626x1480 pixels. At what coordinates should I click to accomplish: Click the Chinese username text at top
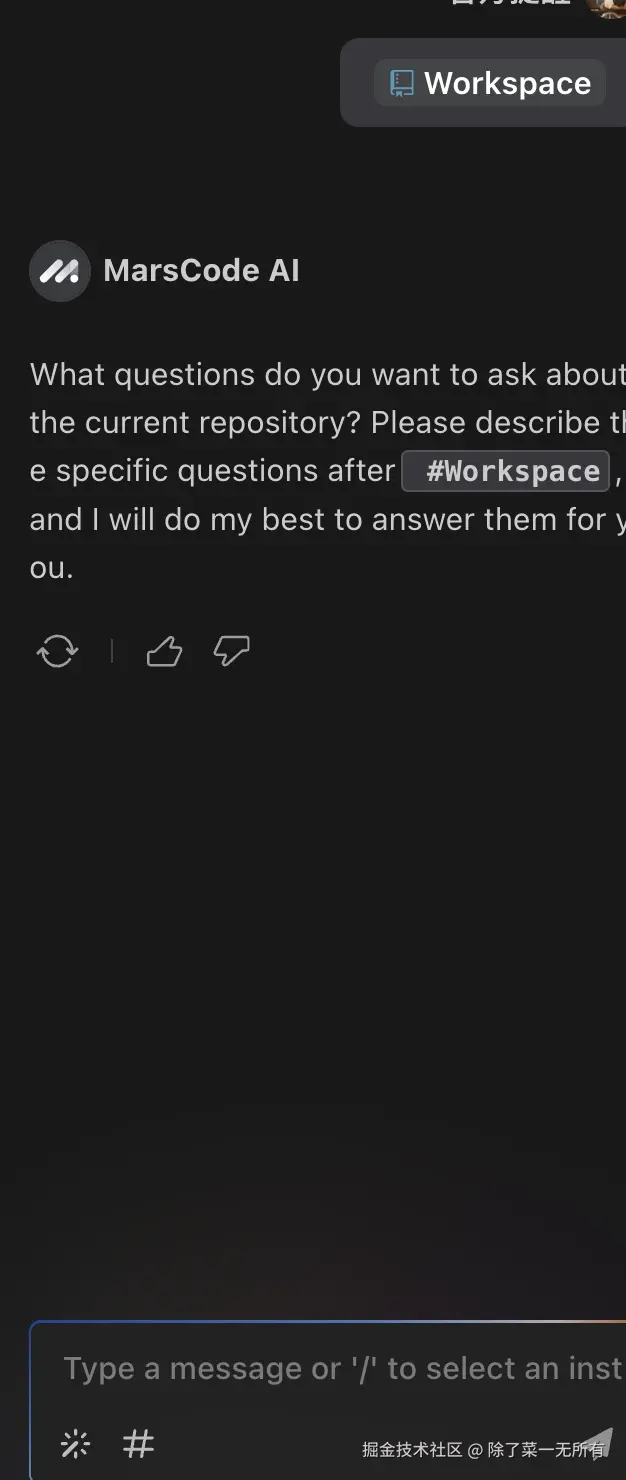coord(510,4)
